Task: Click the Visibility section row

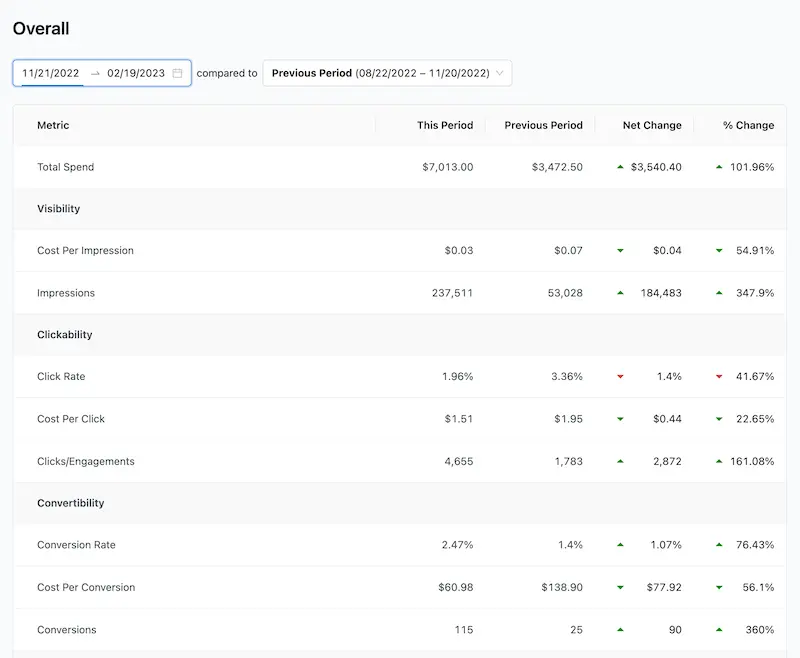Action: [x=399, y=209]
